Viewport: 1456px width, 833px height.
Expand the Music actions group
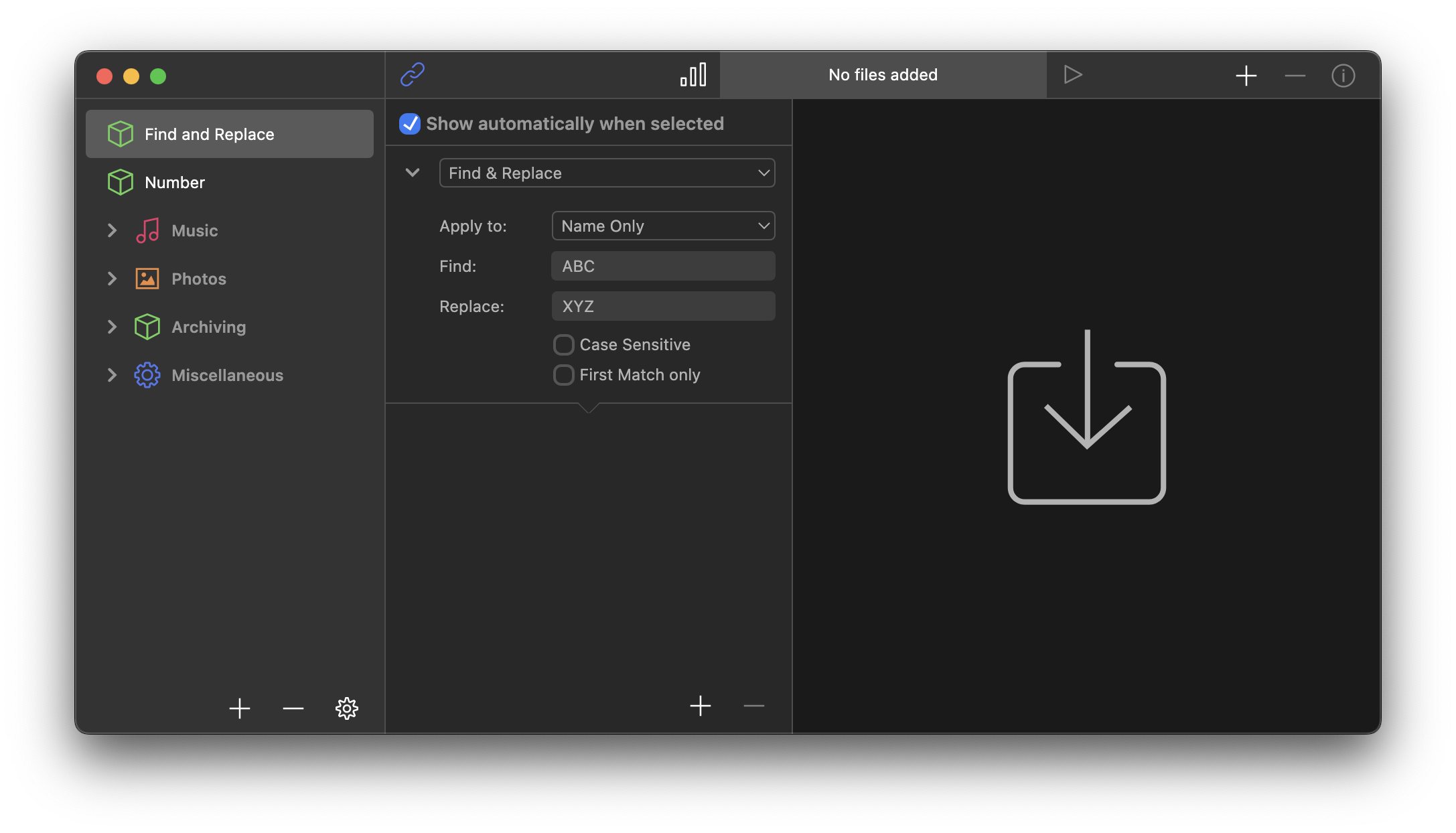112,230
